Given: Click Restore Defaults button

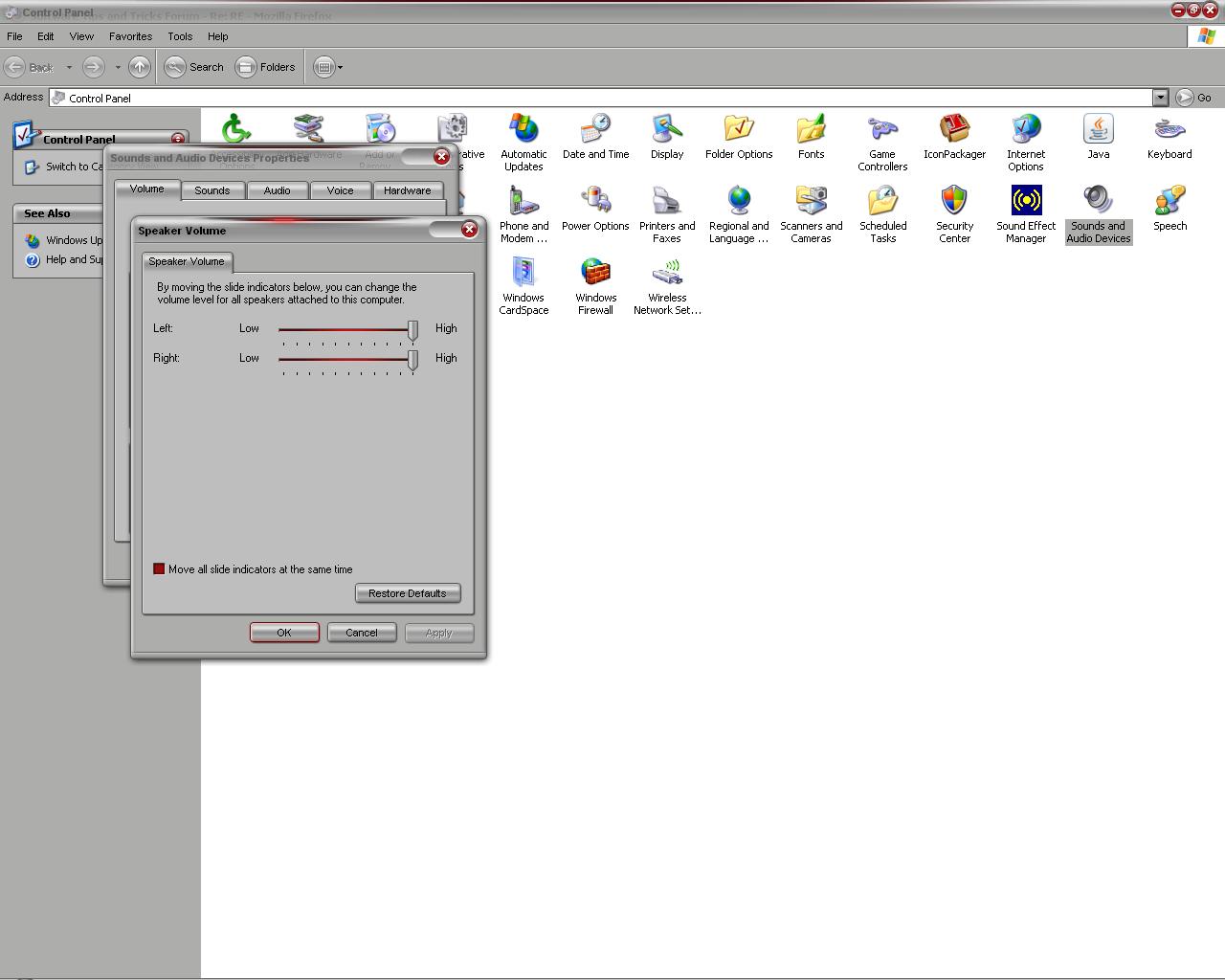Looking at the screenshot, I should [408, 593].
